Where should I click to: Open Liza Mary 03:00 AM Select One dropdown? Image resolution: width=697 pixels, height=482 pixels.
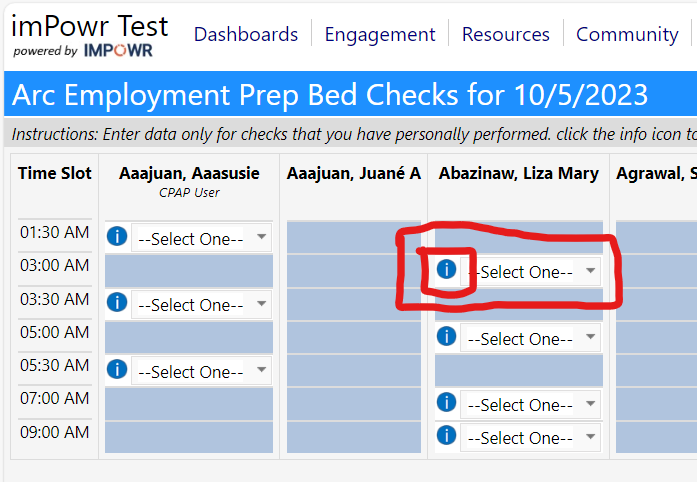tap(530, 271)
